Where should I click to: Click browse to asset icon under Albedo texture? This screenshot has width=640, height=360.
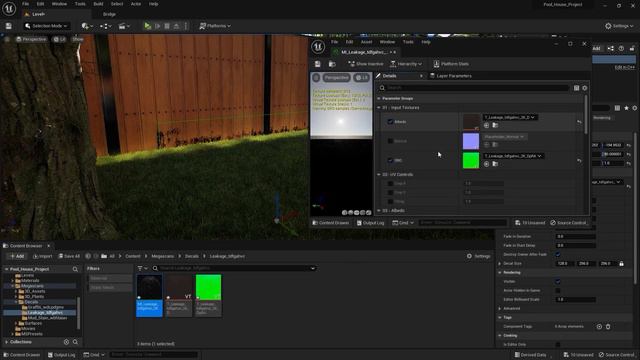(495, 125)
